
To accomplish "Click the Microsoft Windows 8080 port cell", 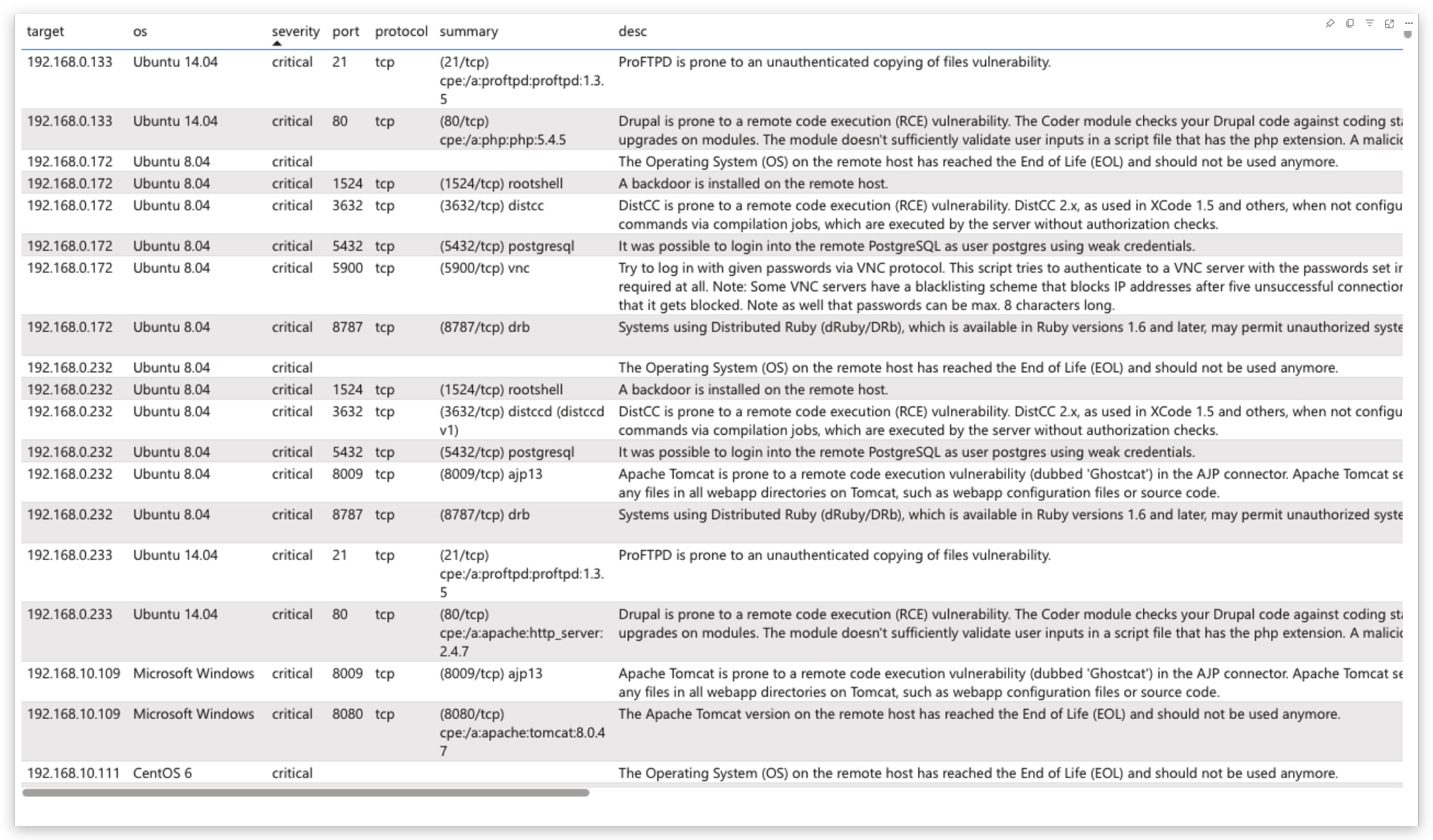I will (347, 714).
